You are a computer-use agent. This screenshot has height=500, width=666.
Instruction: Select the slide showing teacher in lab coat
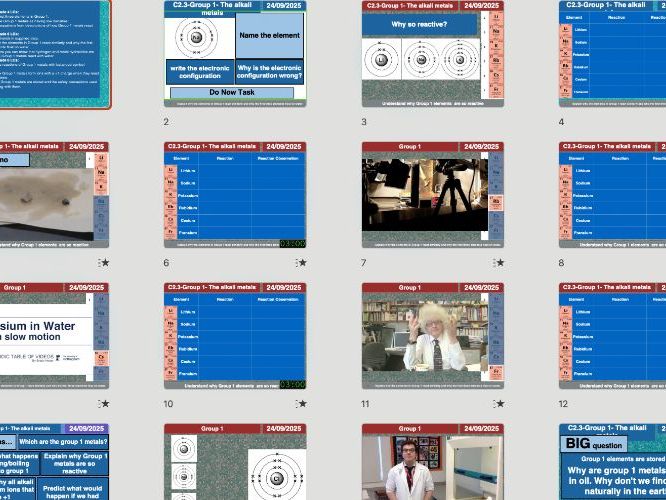(x=432, y=462)
